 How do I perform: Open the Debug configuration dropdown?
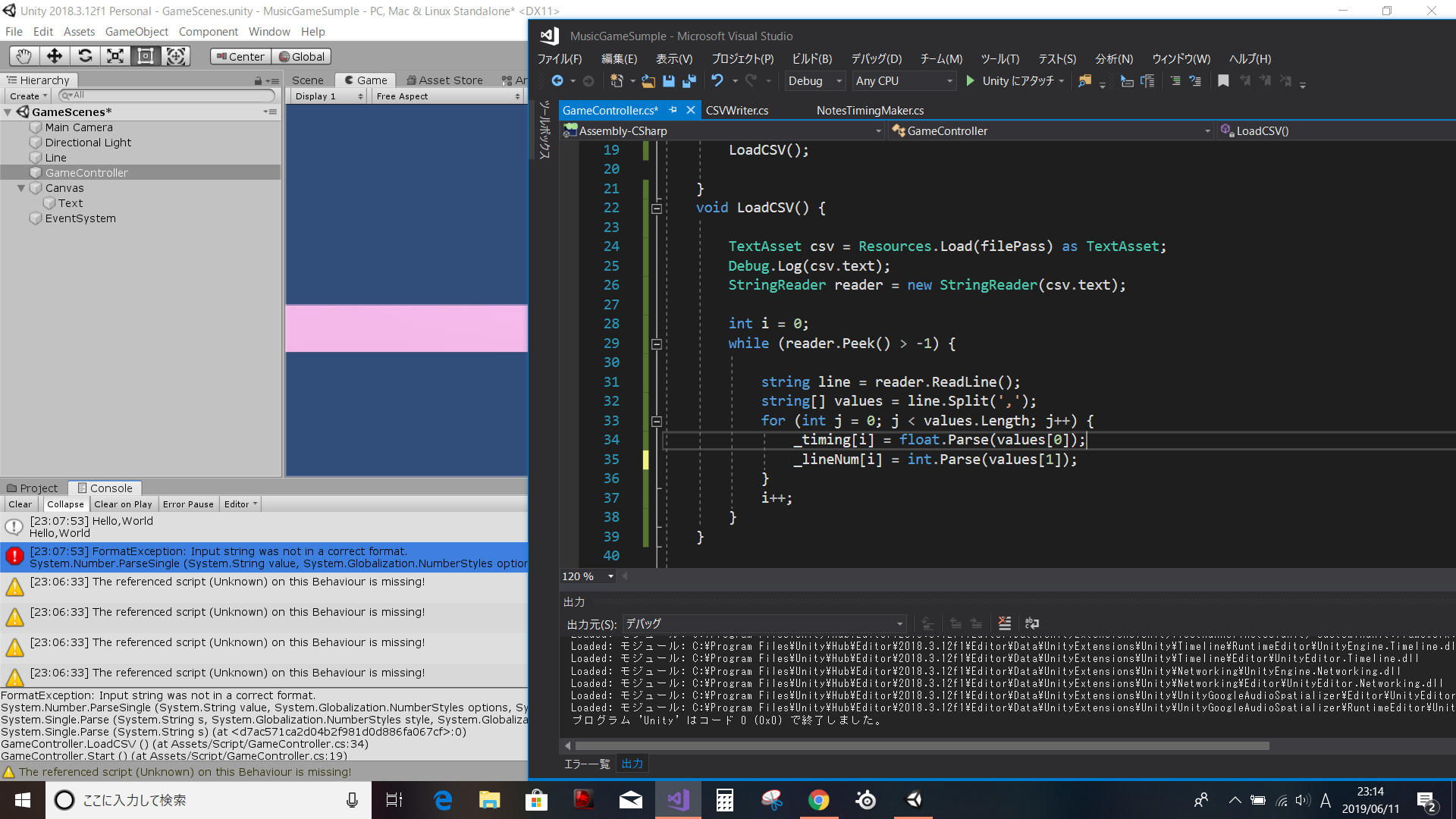[815, 81]
